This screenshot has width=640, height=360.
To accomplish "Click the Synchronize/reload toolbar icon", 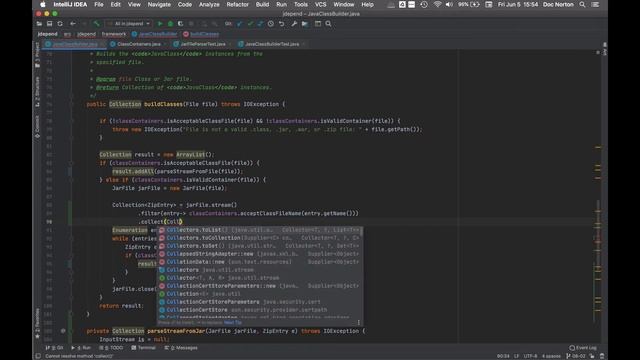I will pyautogui.click(x=60, y=24).
